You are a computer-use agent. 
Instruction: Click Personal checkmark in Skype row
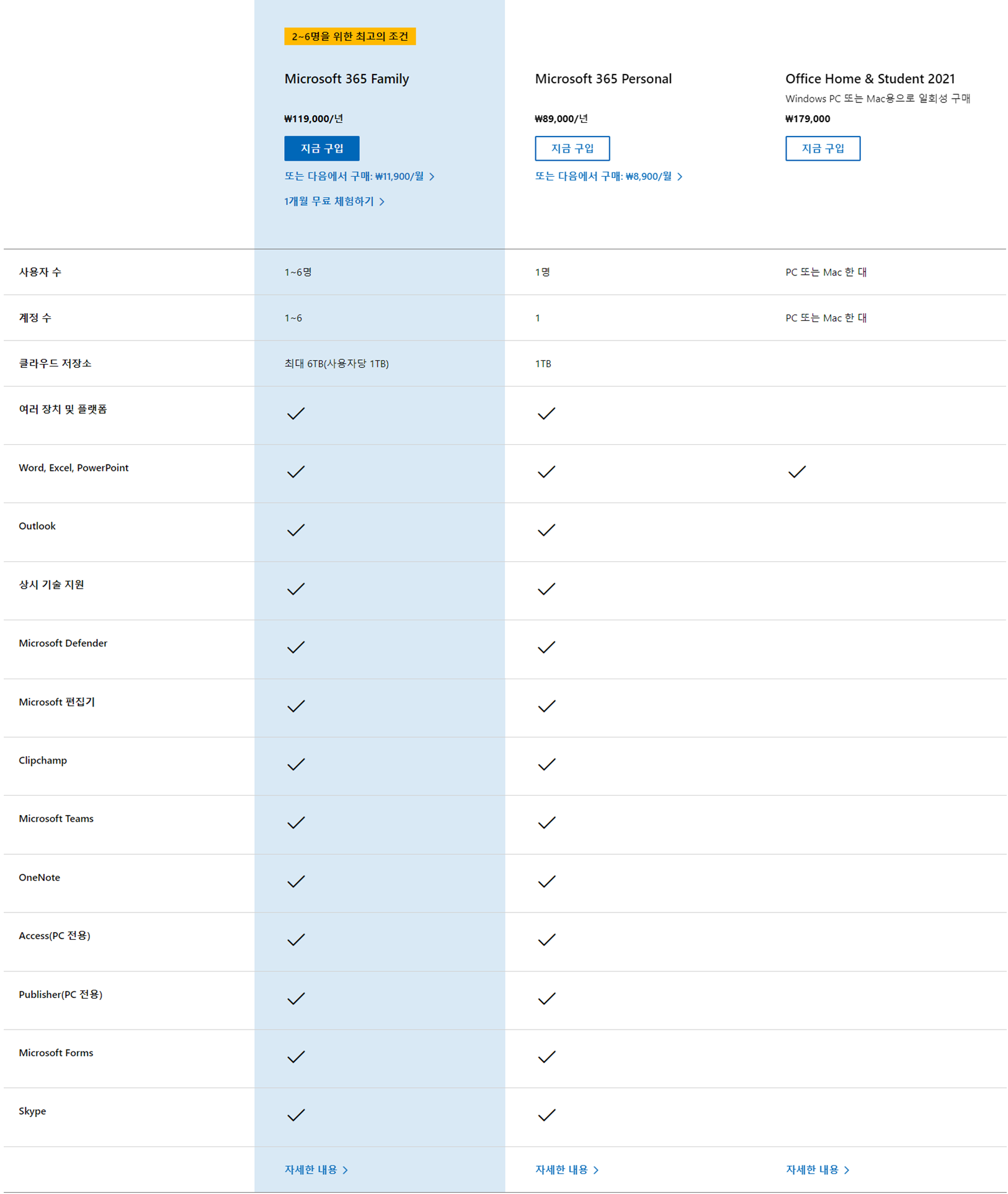coord(546,1115)
